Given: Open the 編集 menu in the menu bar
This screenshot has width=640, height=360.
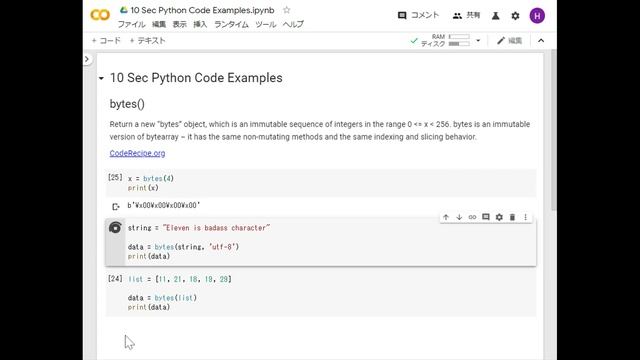Looking at the screenshot, I should tap(159, 24).
